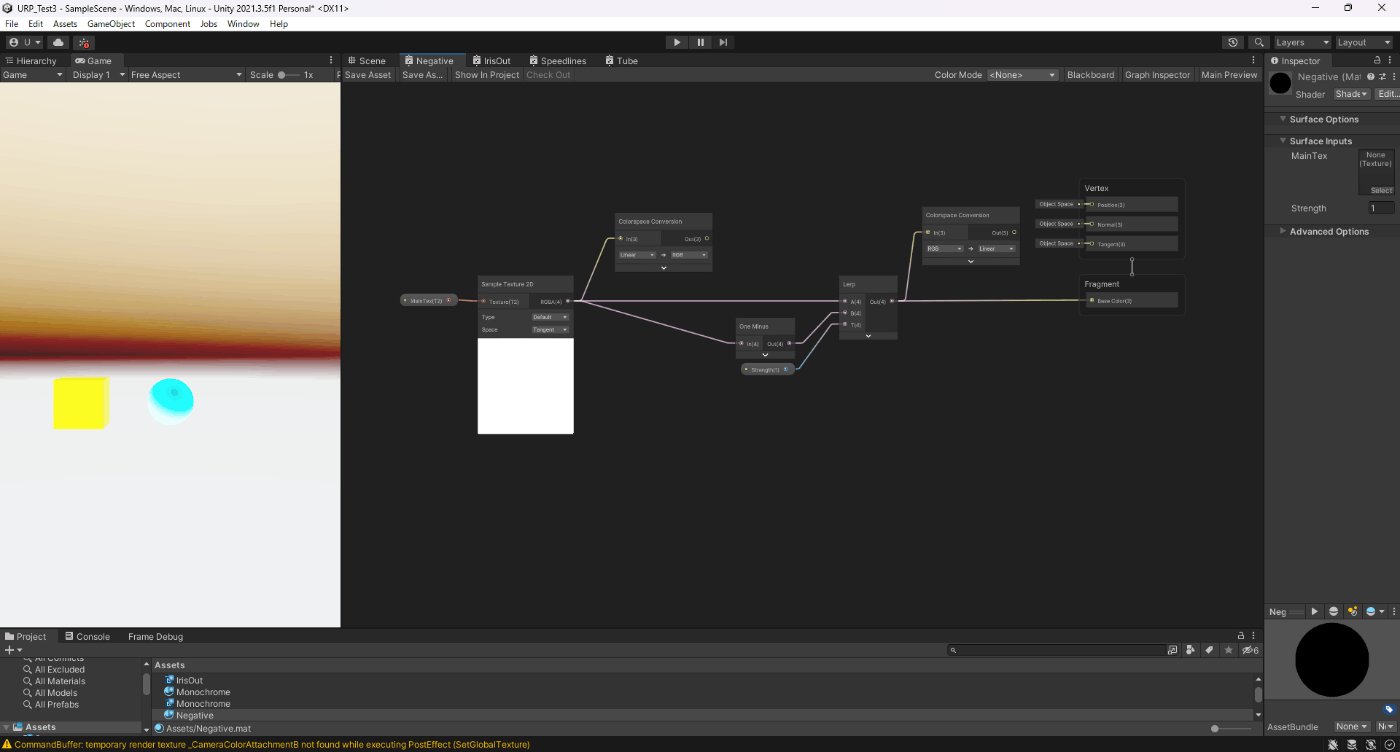The width and height of the screenshot is (1400, 752).
Task: Click Select in MainTex texture slot
Action: click(1381, 190)
